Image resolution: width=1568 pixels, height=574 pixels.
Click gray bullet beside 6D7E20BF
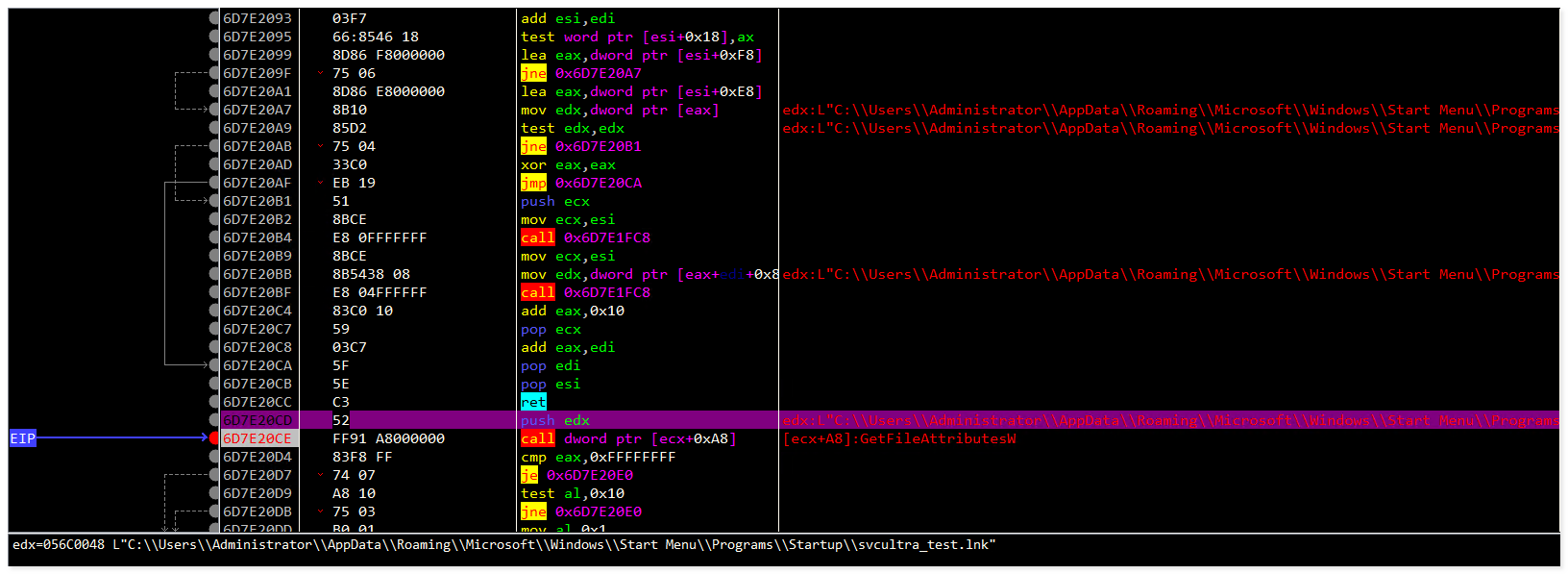[x=214, y=292]
